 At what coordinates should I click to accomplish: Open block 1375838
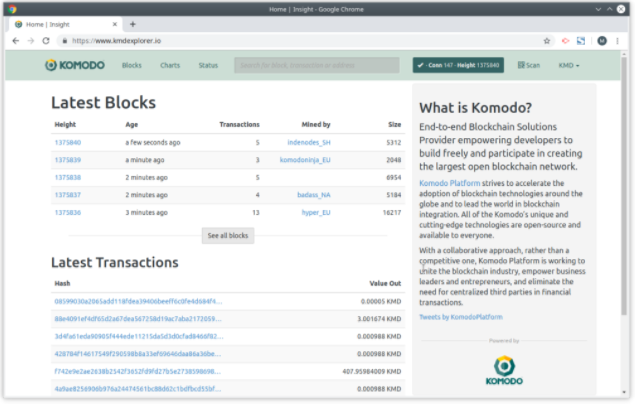click(68, 177)
